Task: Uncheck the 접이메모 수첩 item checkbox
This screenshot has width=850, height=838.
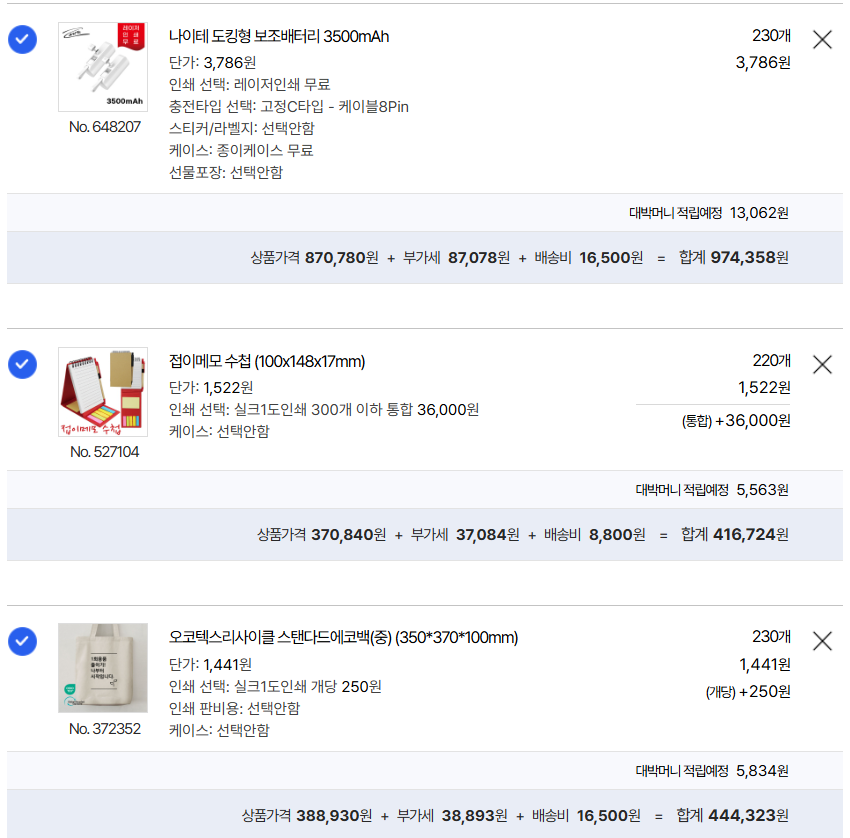Action: 22,365
